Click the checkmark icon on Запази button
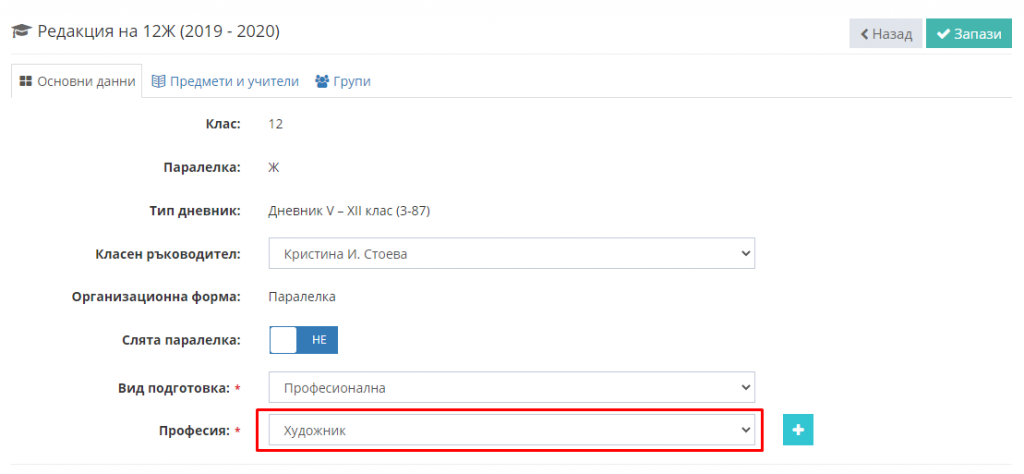 point(943,34)
